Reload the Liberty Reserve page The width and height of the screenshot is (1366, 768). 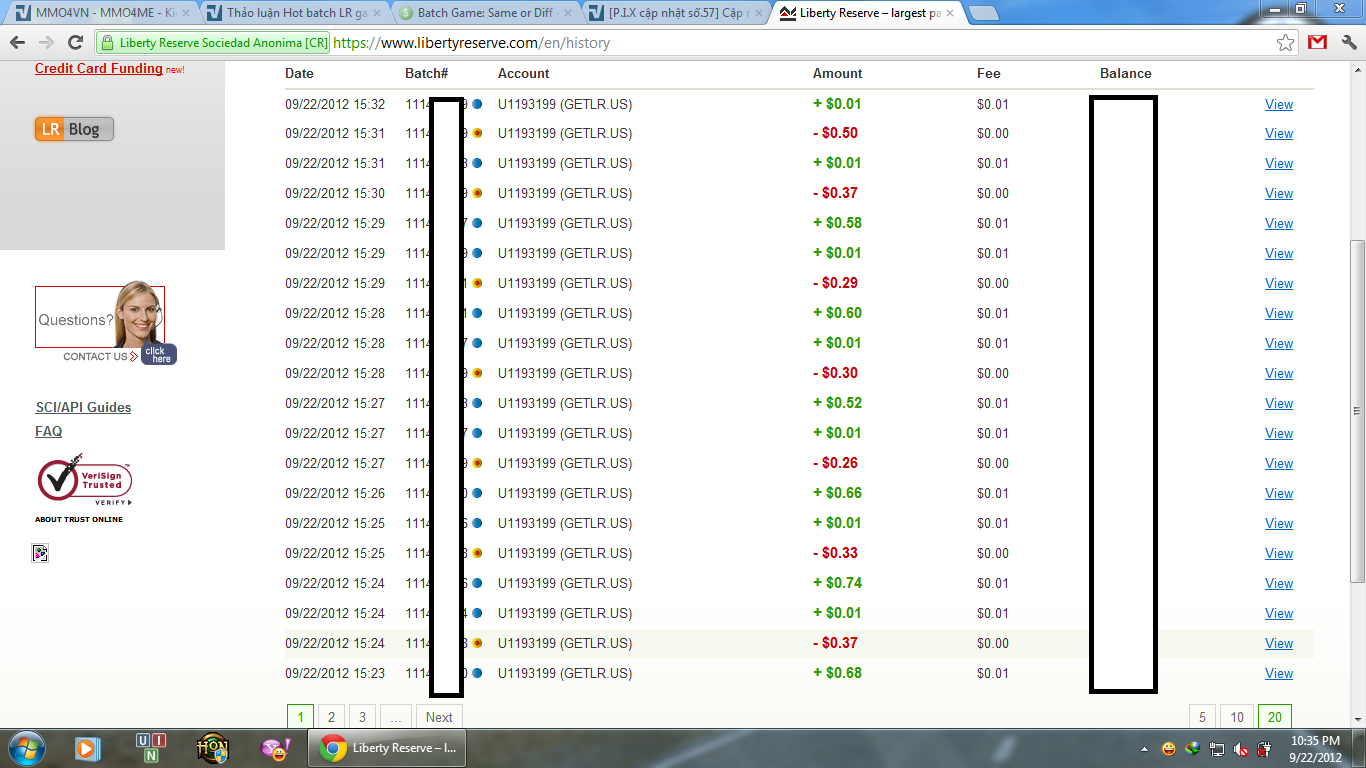[75, 43]
